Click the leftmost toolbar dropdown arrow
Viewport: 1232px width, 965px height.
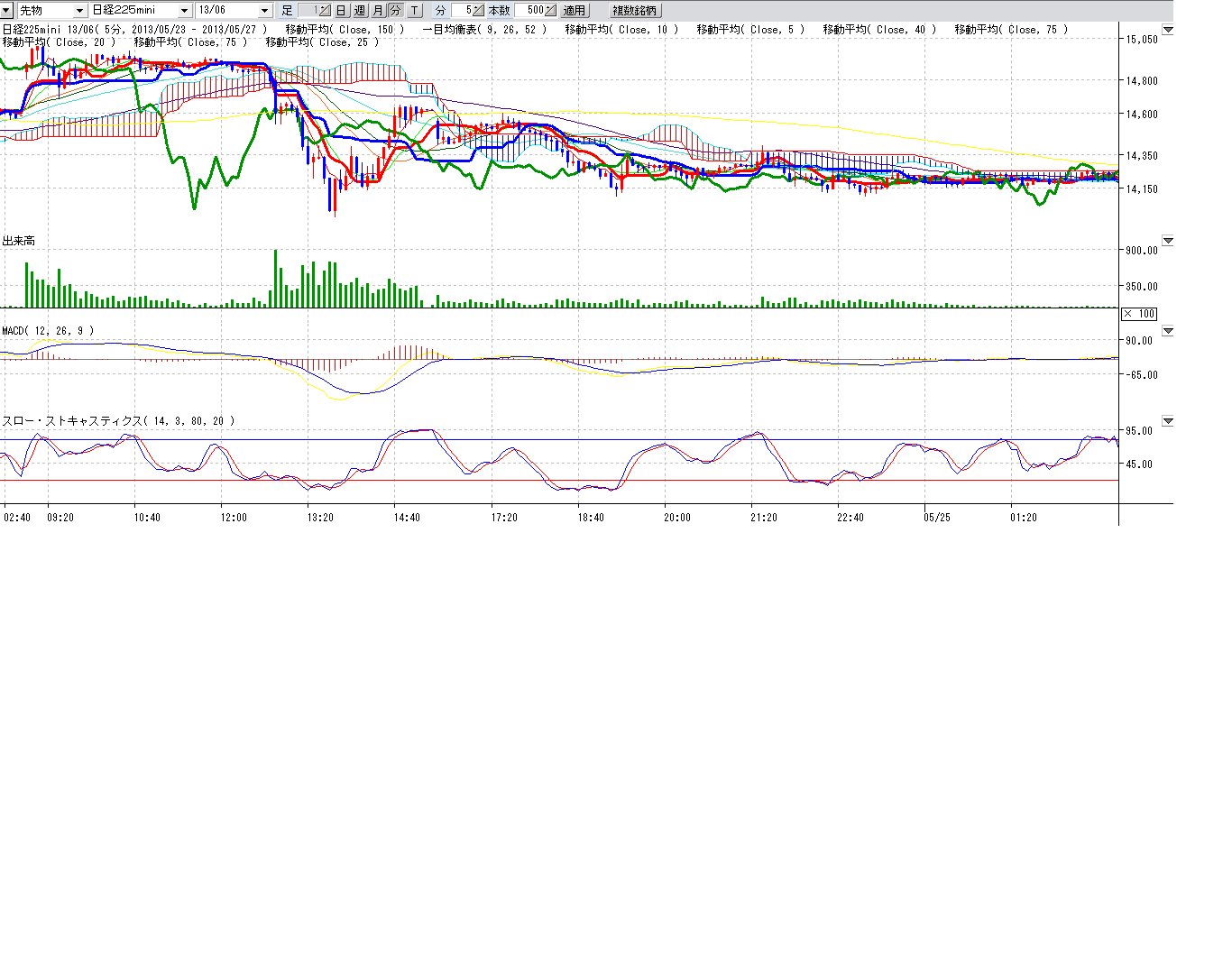click(7, 11)
